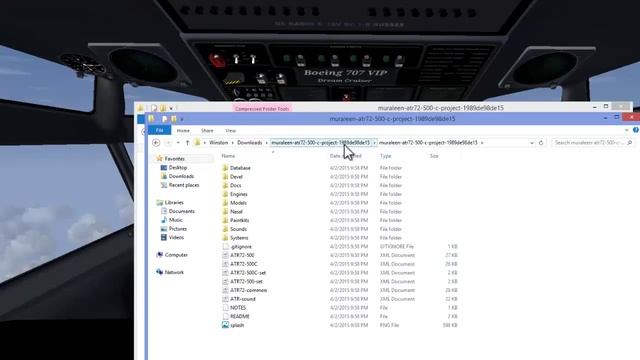
Task: Click the ATR72-common file icon
Action: 225,290
